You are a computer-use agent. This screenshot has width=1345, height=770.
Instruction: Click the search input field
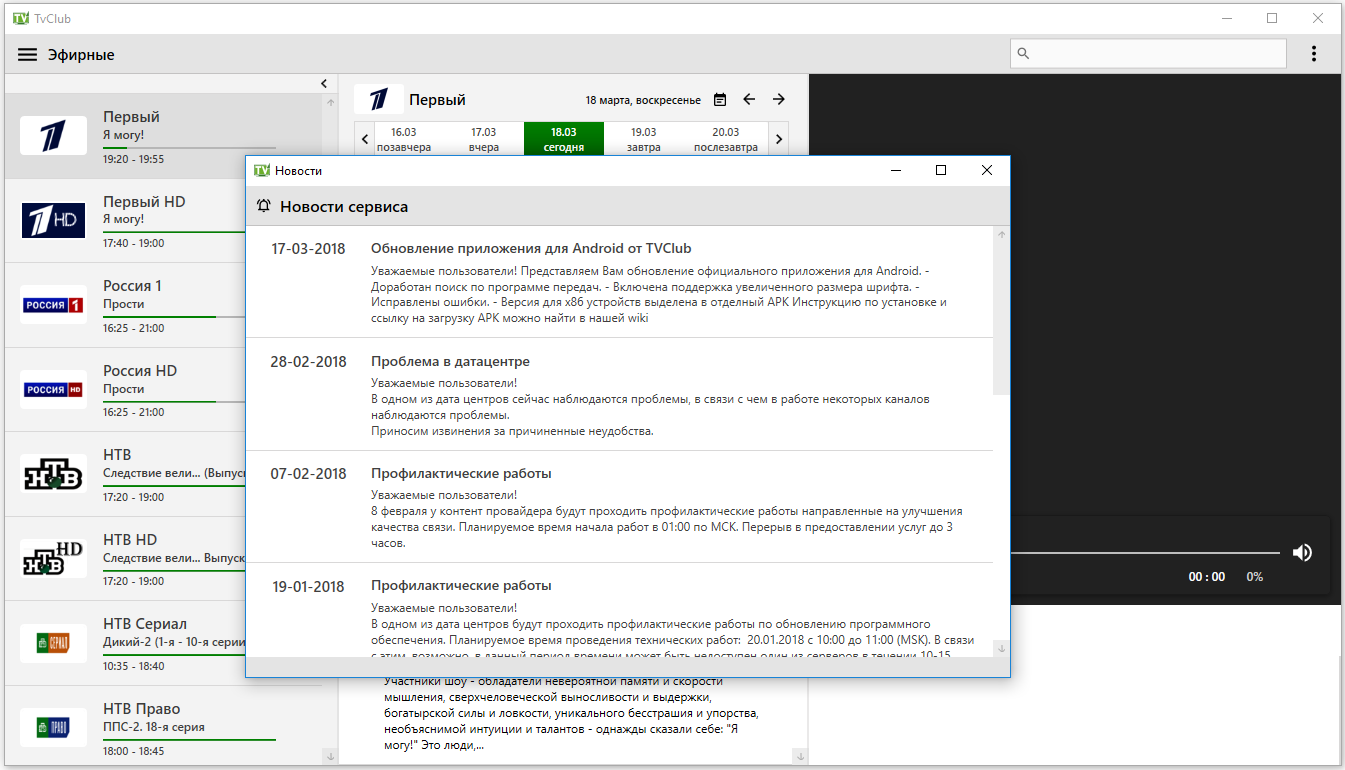pos(1148,54)
